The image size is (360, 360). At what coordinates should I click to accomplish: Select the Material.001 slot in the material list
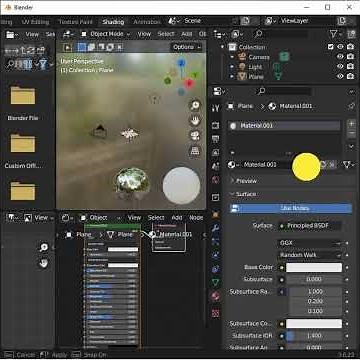pyautogui.click(x=284, y=126)
